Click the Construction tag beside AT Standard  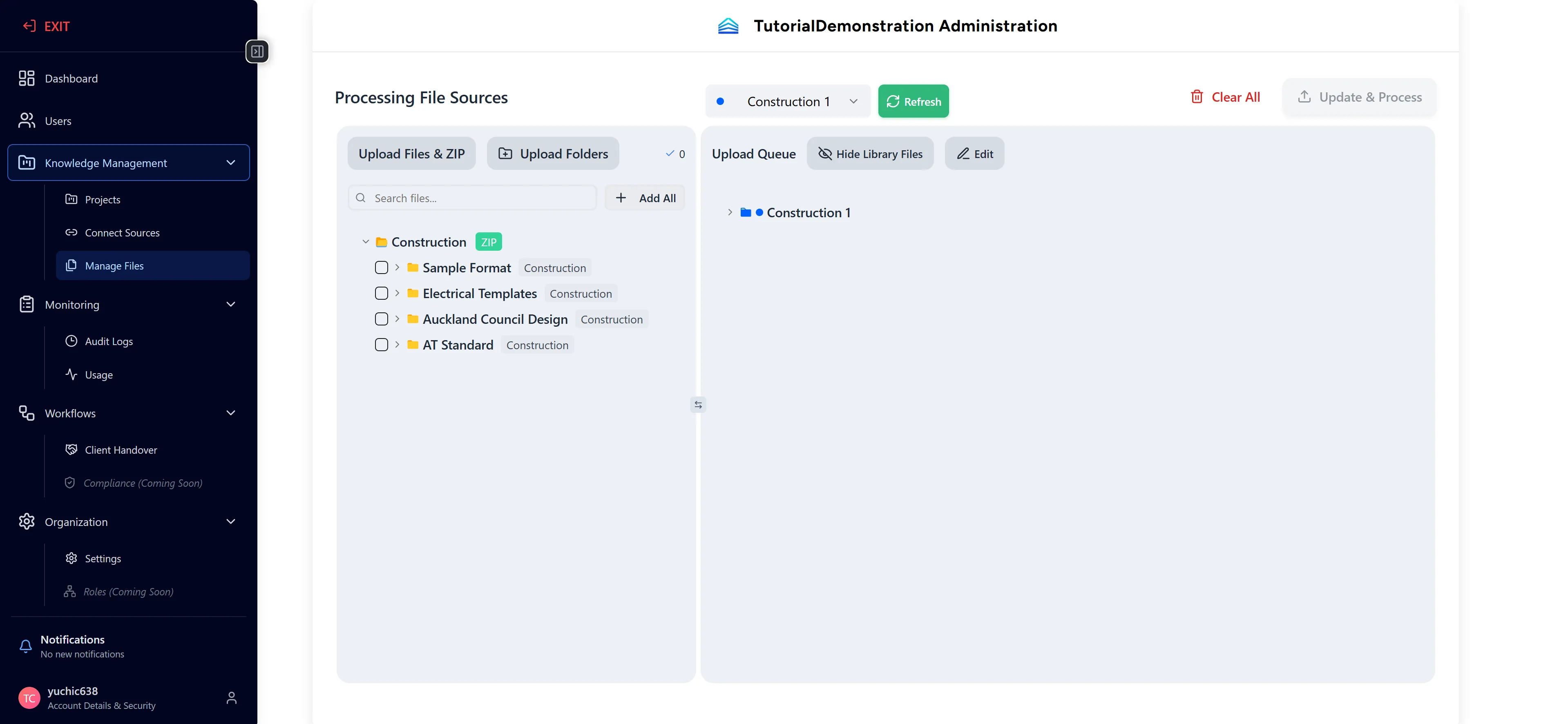[x=537, y=345]
